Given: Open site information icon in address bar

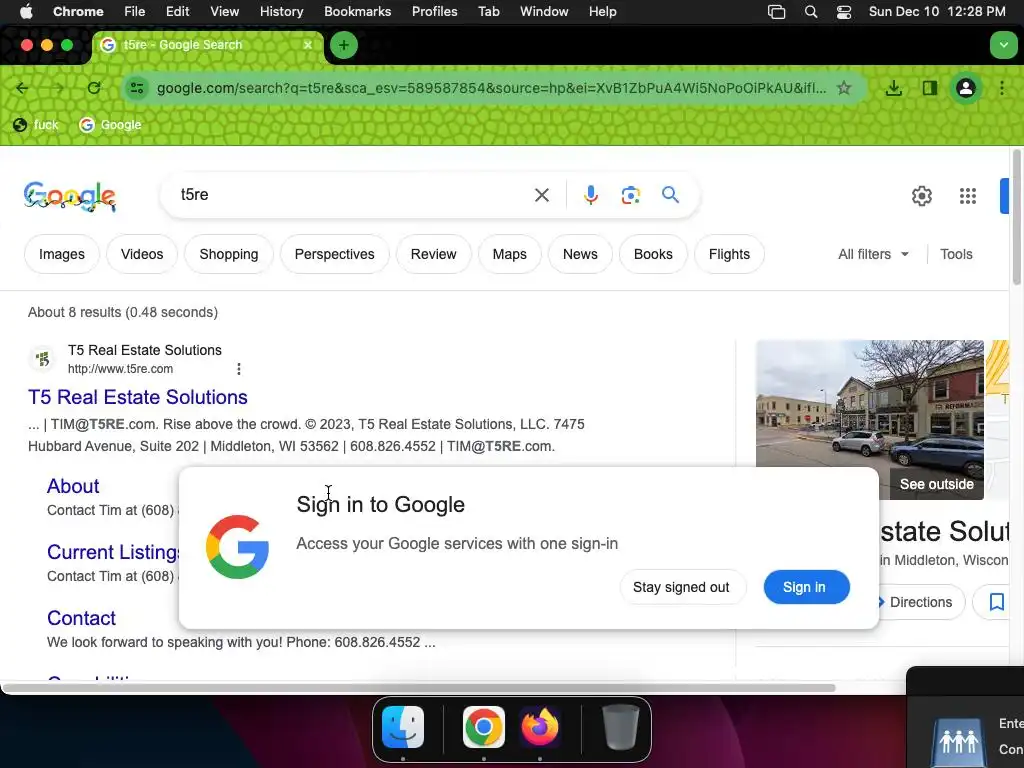Looking at the screenshot, I should click(x=136, y=88).
